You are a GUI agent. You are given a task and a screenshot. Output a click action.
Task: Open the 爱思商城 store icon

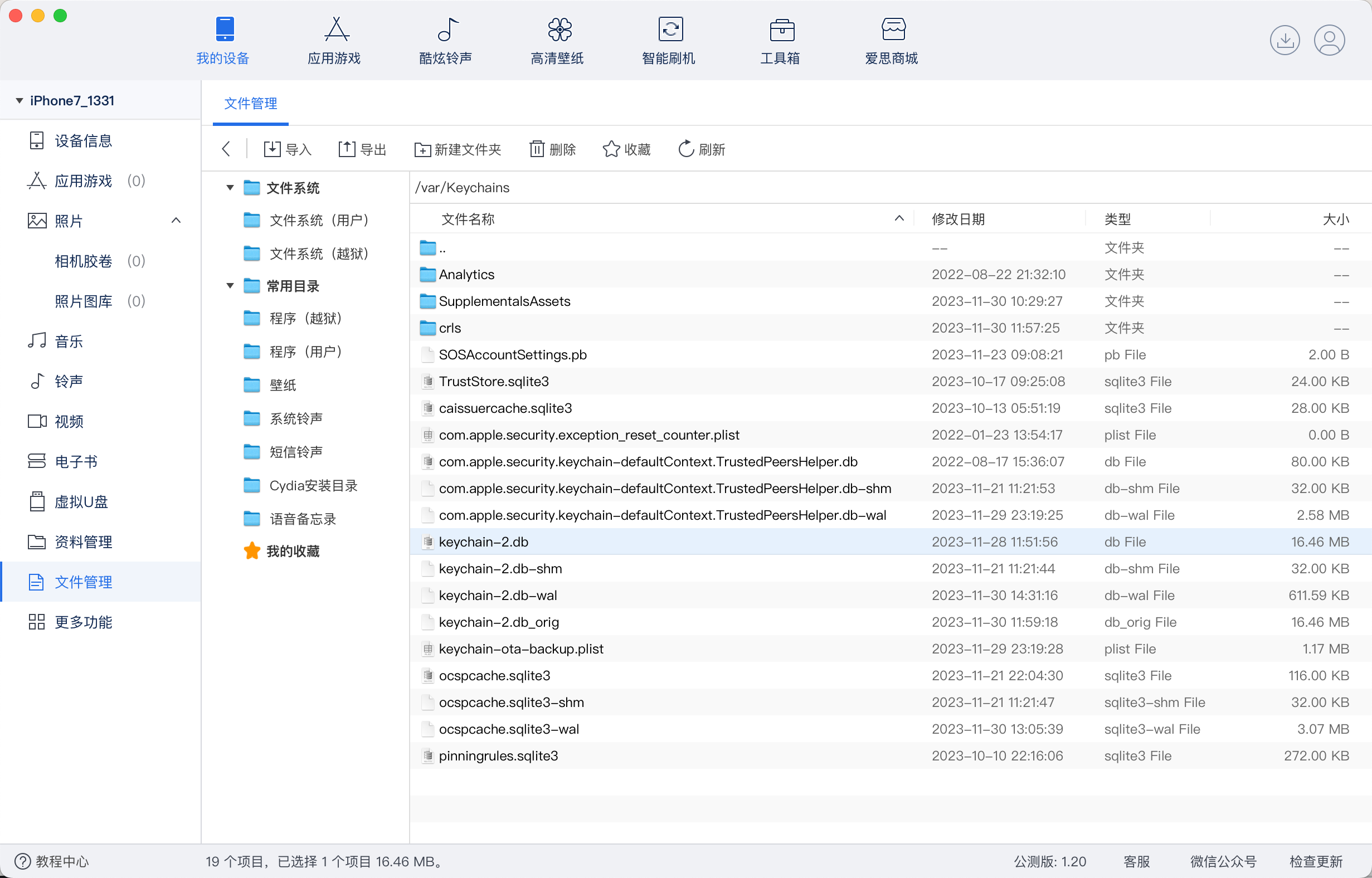click(892, 40)
